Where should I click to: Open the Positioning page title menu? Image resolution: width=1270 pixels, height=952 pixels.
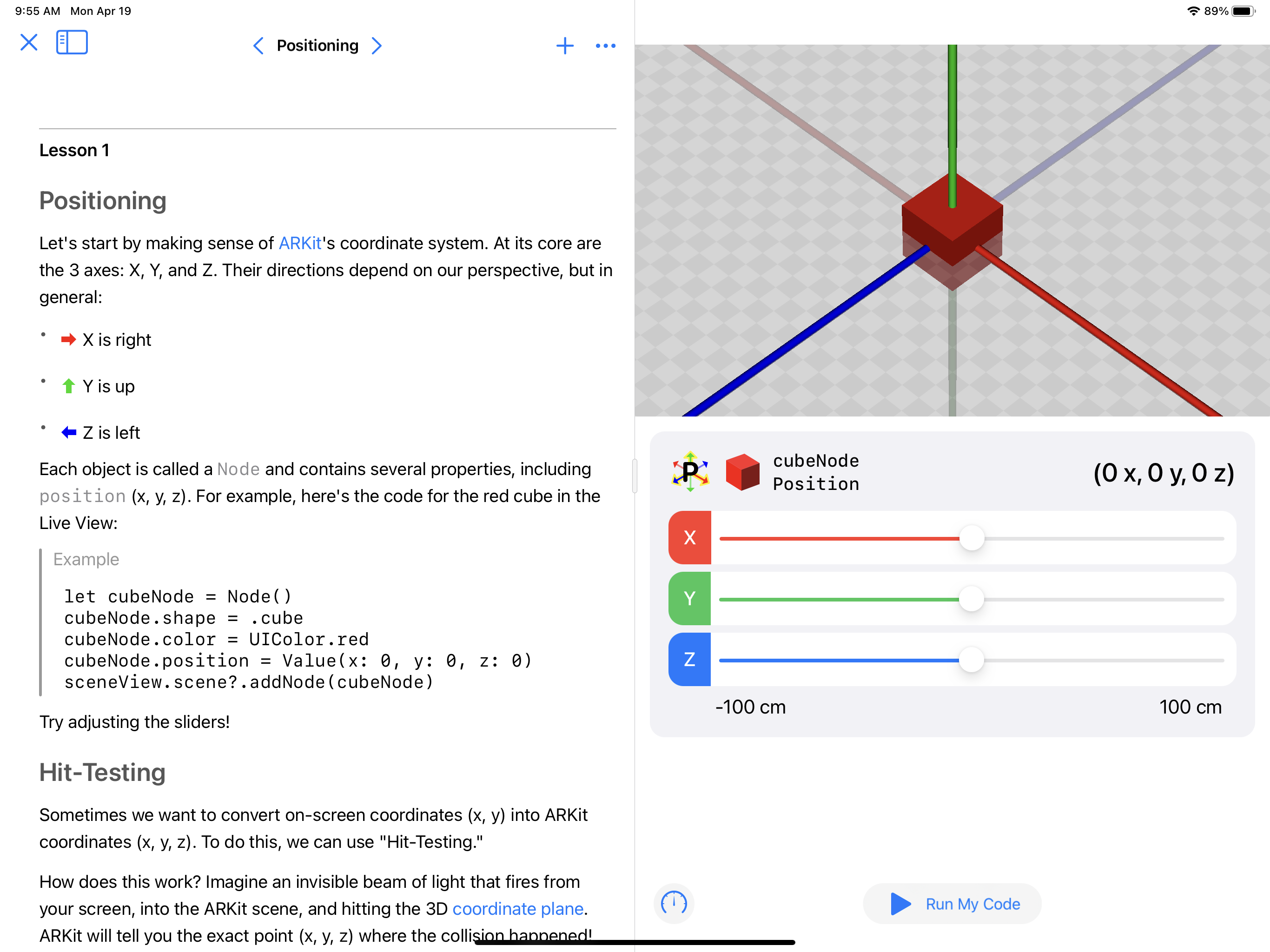click(317, 46)
